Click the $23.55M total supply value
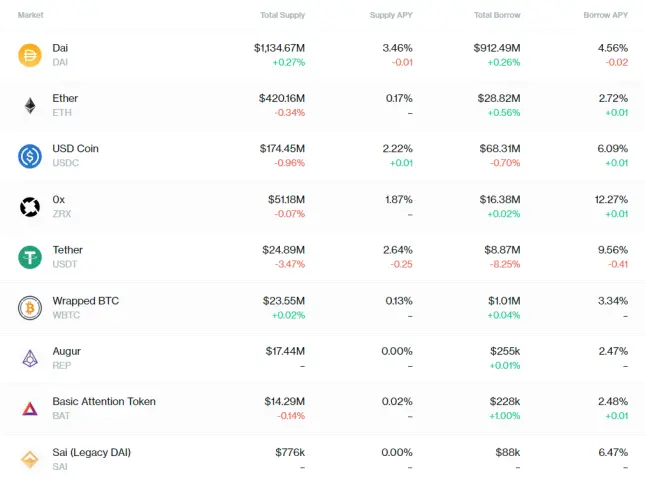The width and height of the screenshot is (645, 479). click(284, 301)
